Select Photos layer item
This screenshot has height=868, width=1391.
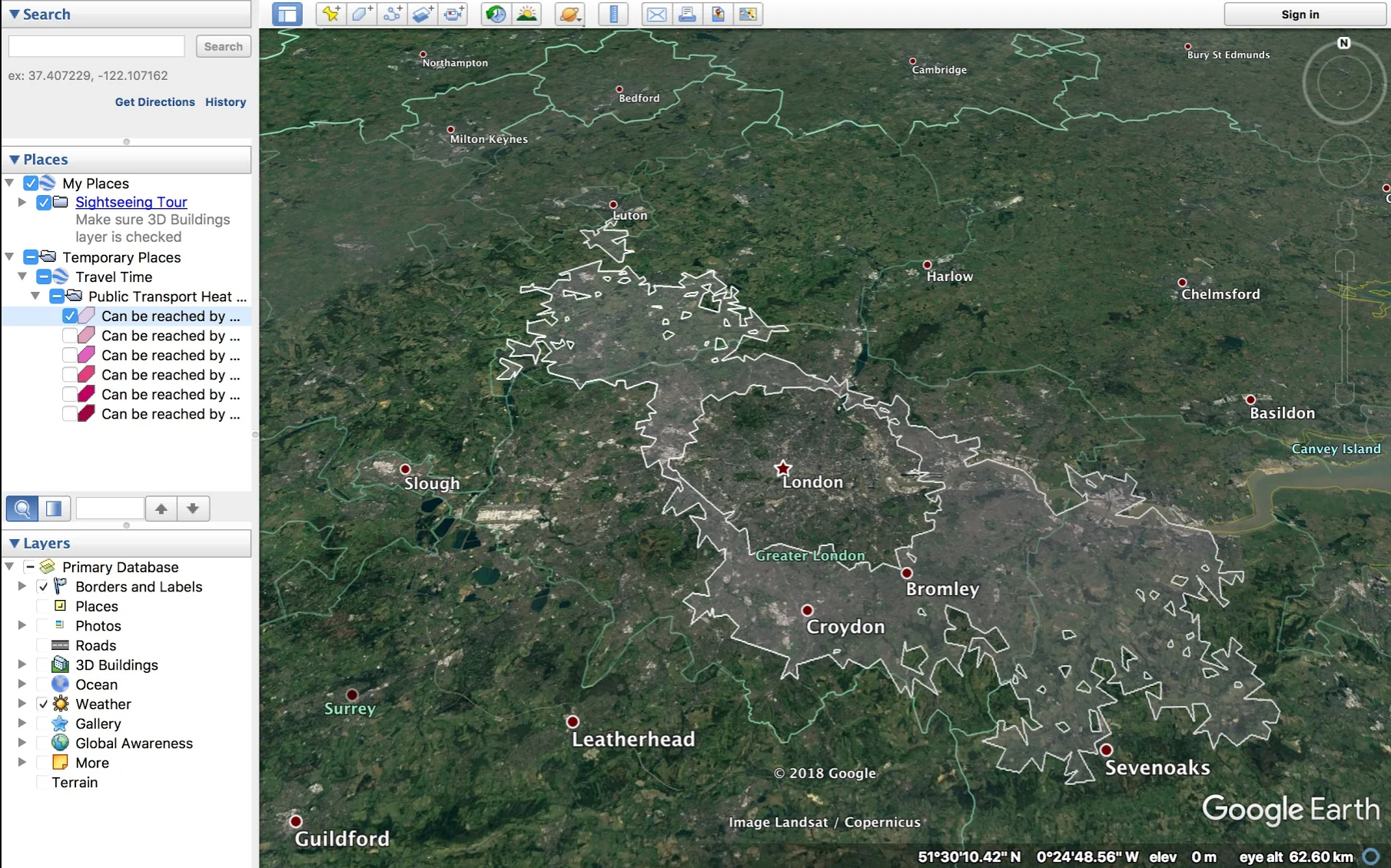[98, 626]
